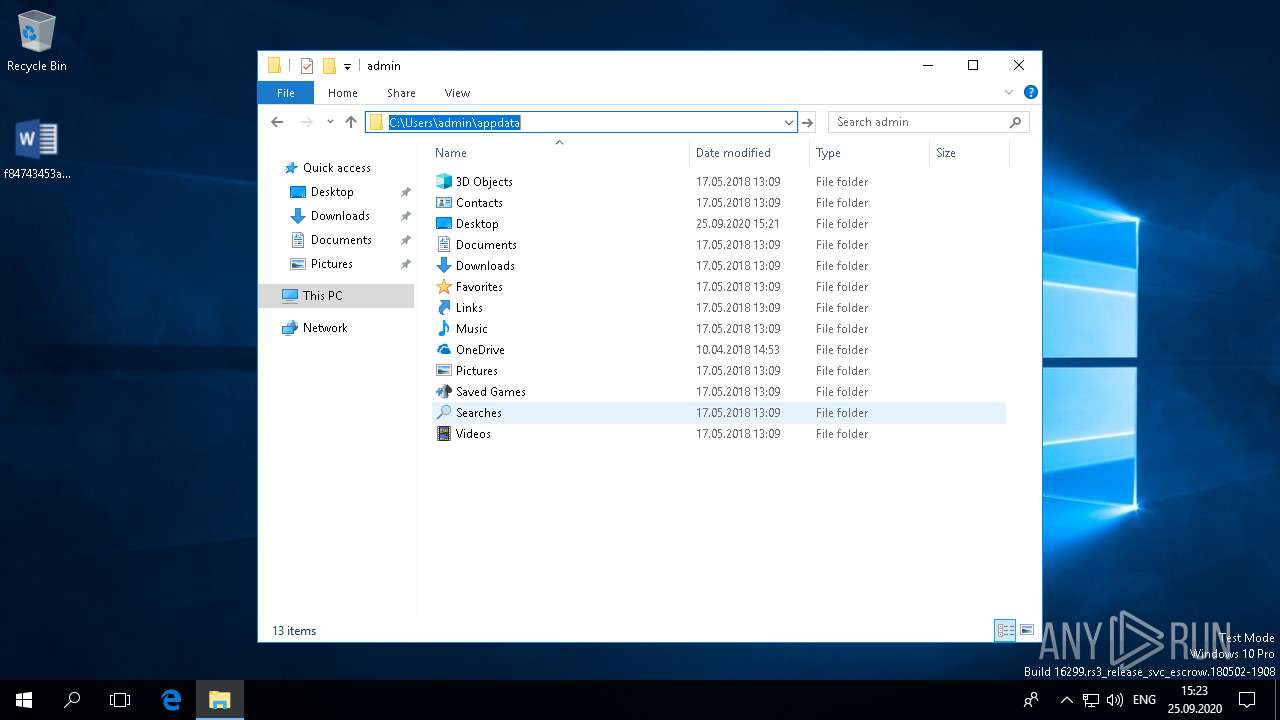Open Task View on taskbar

(120, 700)
